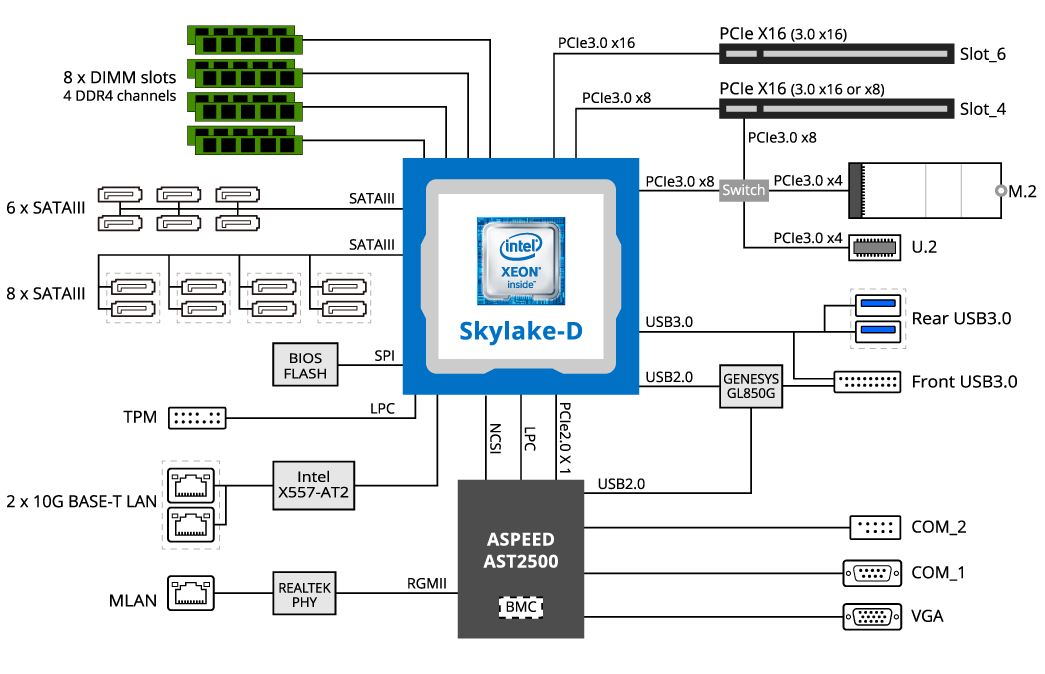Click the 'Front USB3.0' label
The image size is (1045, 674).
coord(964,382)
